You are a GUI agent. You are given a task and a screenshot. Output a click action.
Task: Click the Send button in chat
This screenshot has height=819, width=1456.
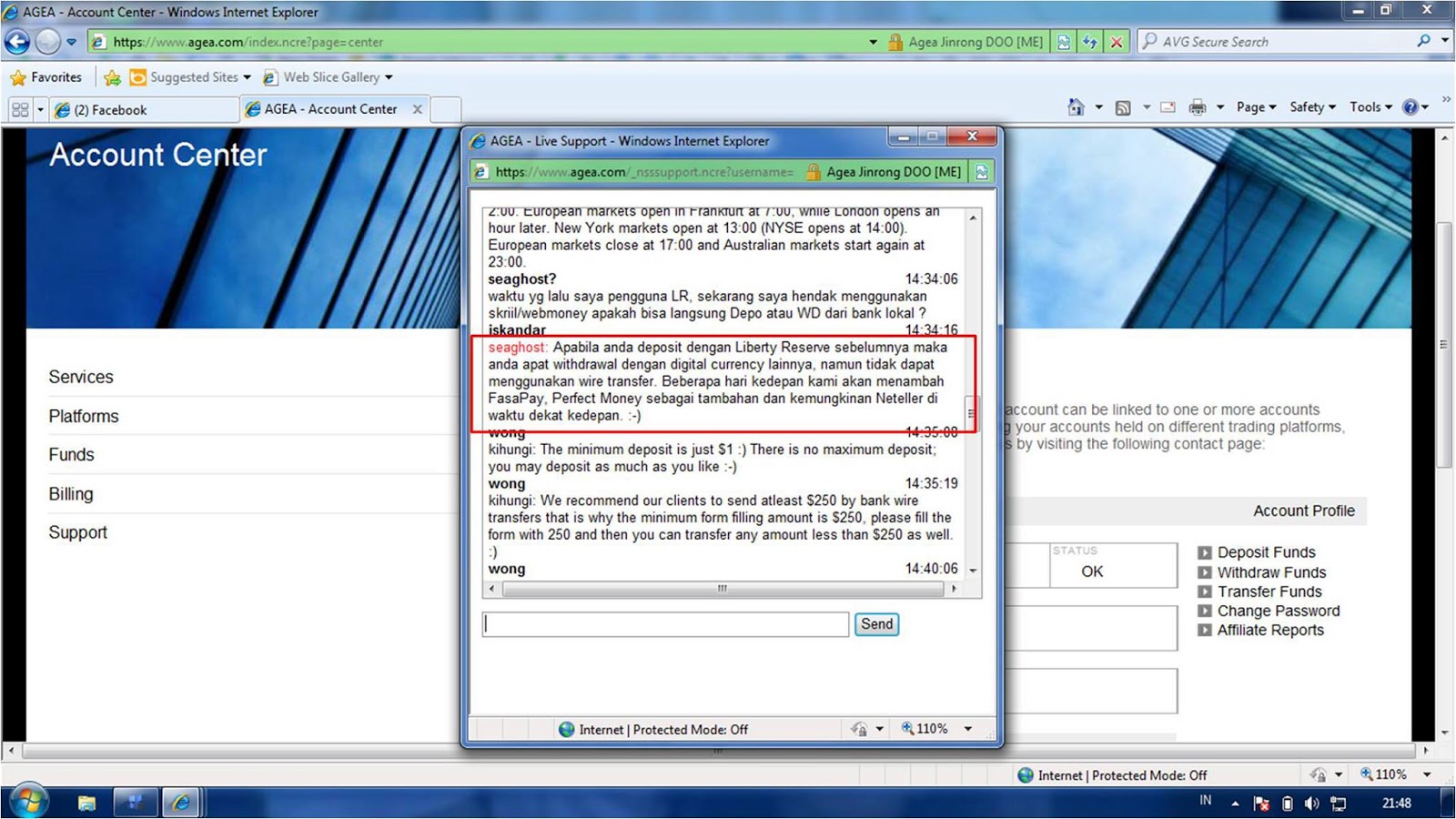pos(876,624)
